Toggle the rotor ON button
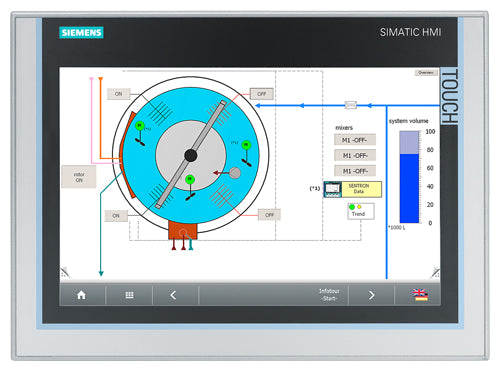The width and height of the screenshot is (500, 371). point(79,177)
